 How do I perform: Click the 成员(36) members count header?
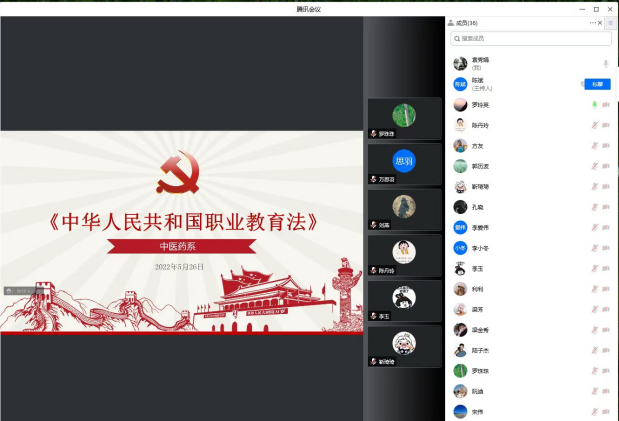(467, 23)
